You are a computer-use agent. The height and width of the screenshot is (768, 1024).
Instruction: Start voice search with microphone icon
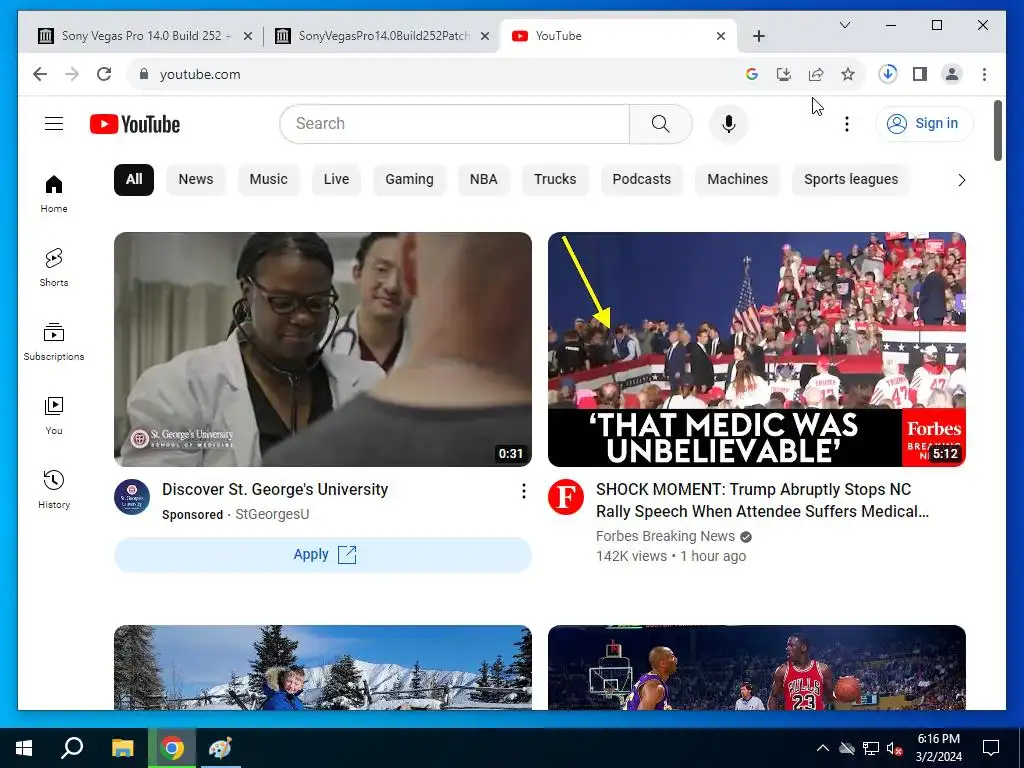point(729,123)
